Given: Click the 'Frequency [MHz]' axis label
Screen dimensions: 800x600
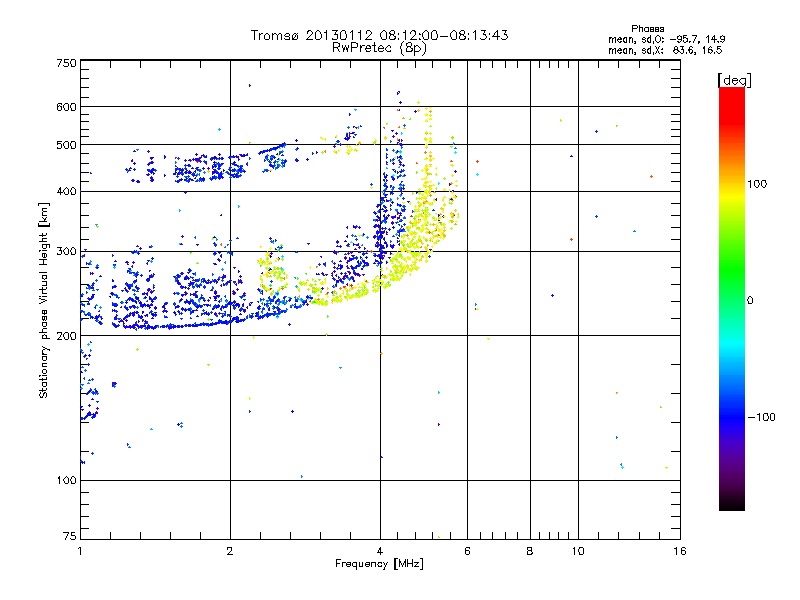Looking at the screenshot, I should pyautogui.click(x=379, y=564).
